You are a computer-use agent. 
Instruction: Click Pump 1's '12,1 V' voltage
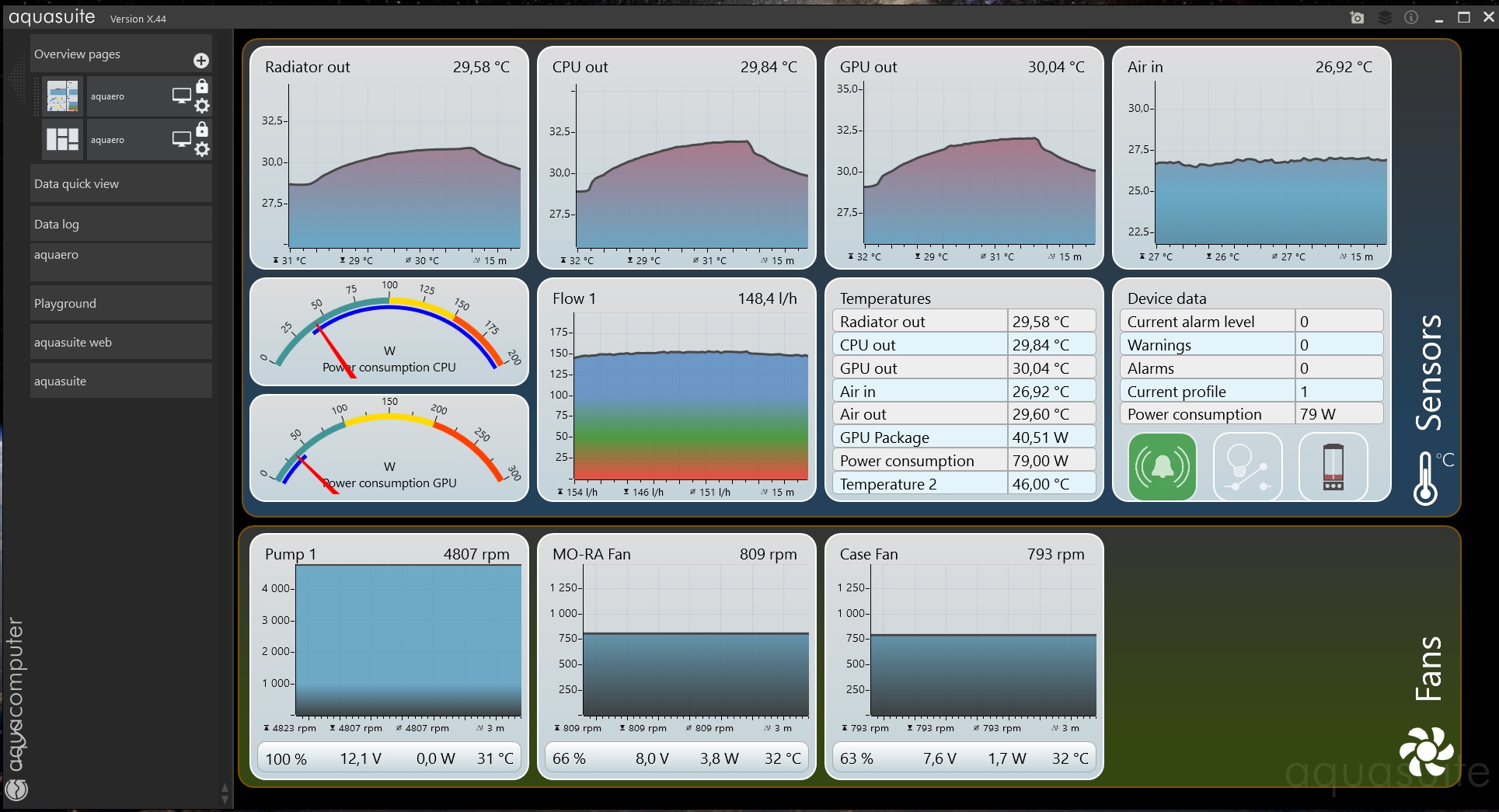pos(361,758)
